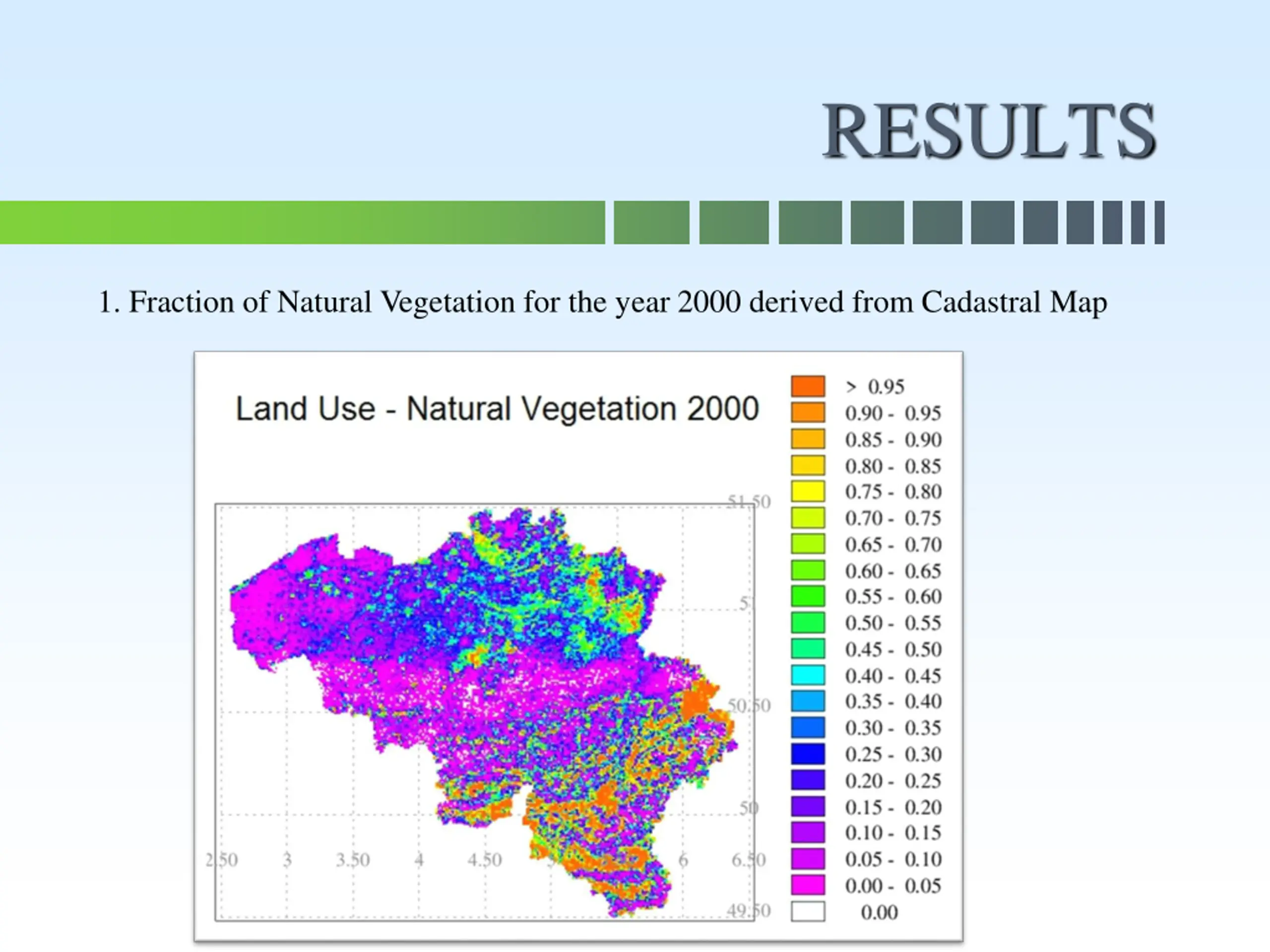
Task: Click the RESULTS slide title
Action: click(989, 131)
